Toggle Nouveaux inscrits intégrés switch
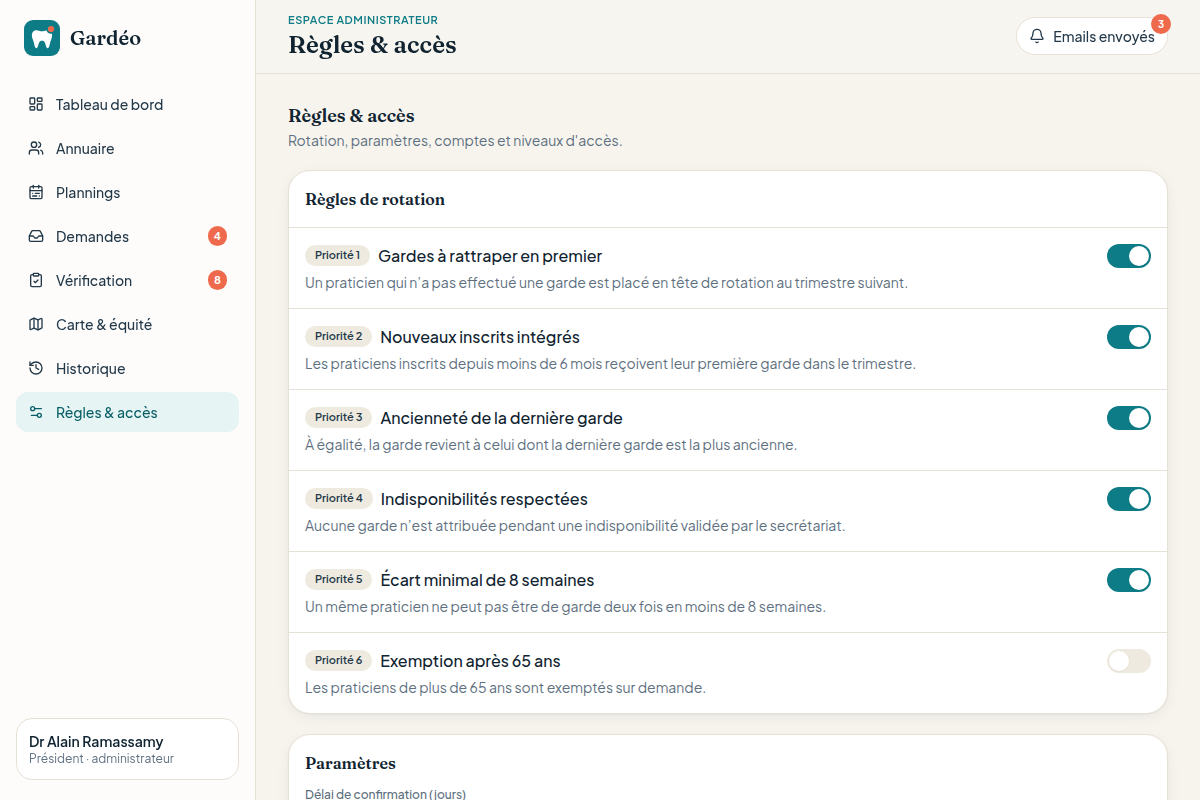The height and width of the screenshot is (800, 1200). tap(1129, 337)
